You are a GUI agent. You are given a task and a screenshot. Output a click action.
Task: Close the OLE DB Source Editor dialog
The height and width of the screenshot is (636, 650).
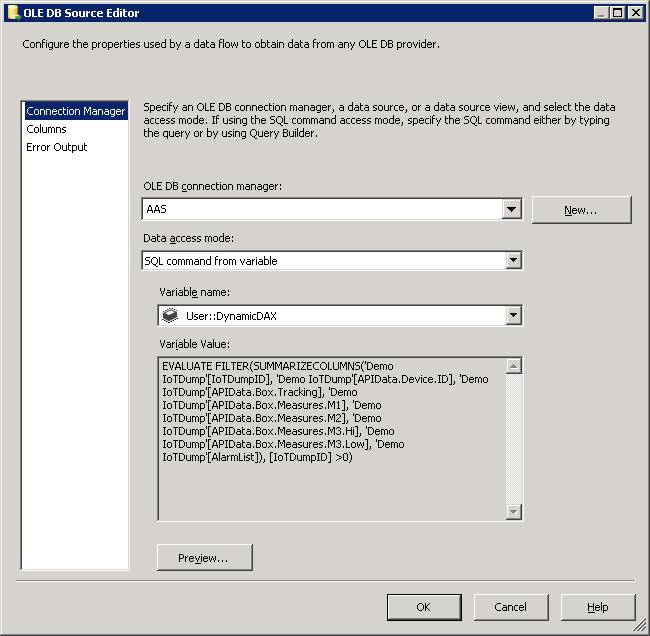(x=635, y=13)
